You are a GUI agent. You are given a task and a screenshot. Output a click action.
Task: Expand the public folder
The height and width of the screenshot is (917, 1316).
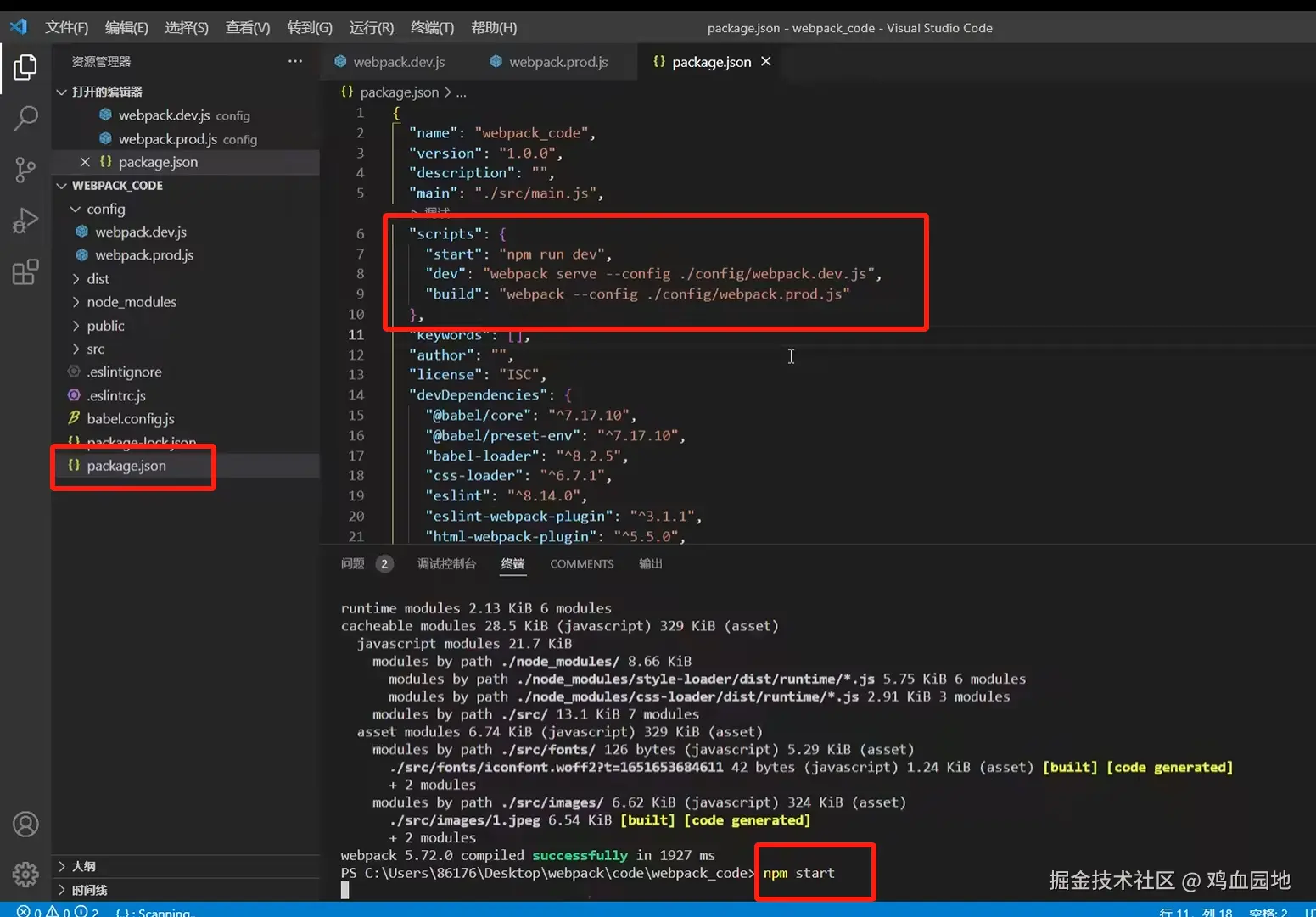click(186, 326)
